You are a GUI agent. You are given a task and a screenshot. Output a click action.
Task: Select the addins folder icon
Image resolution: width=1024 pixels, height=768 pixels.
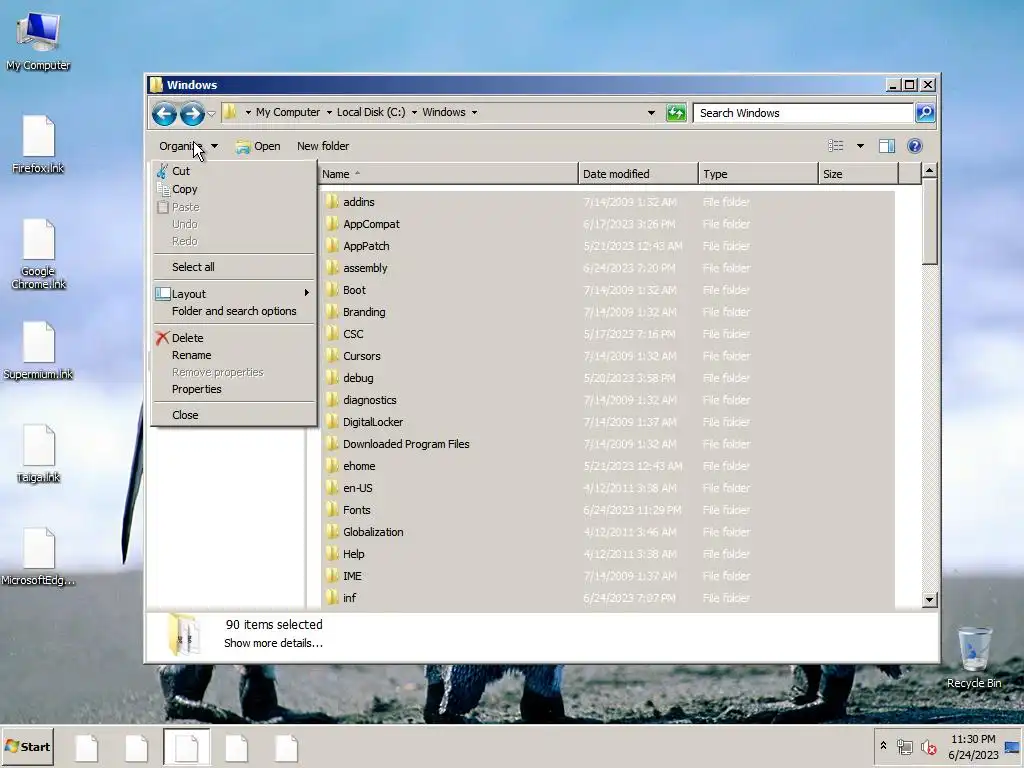[332, 201]
